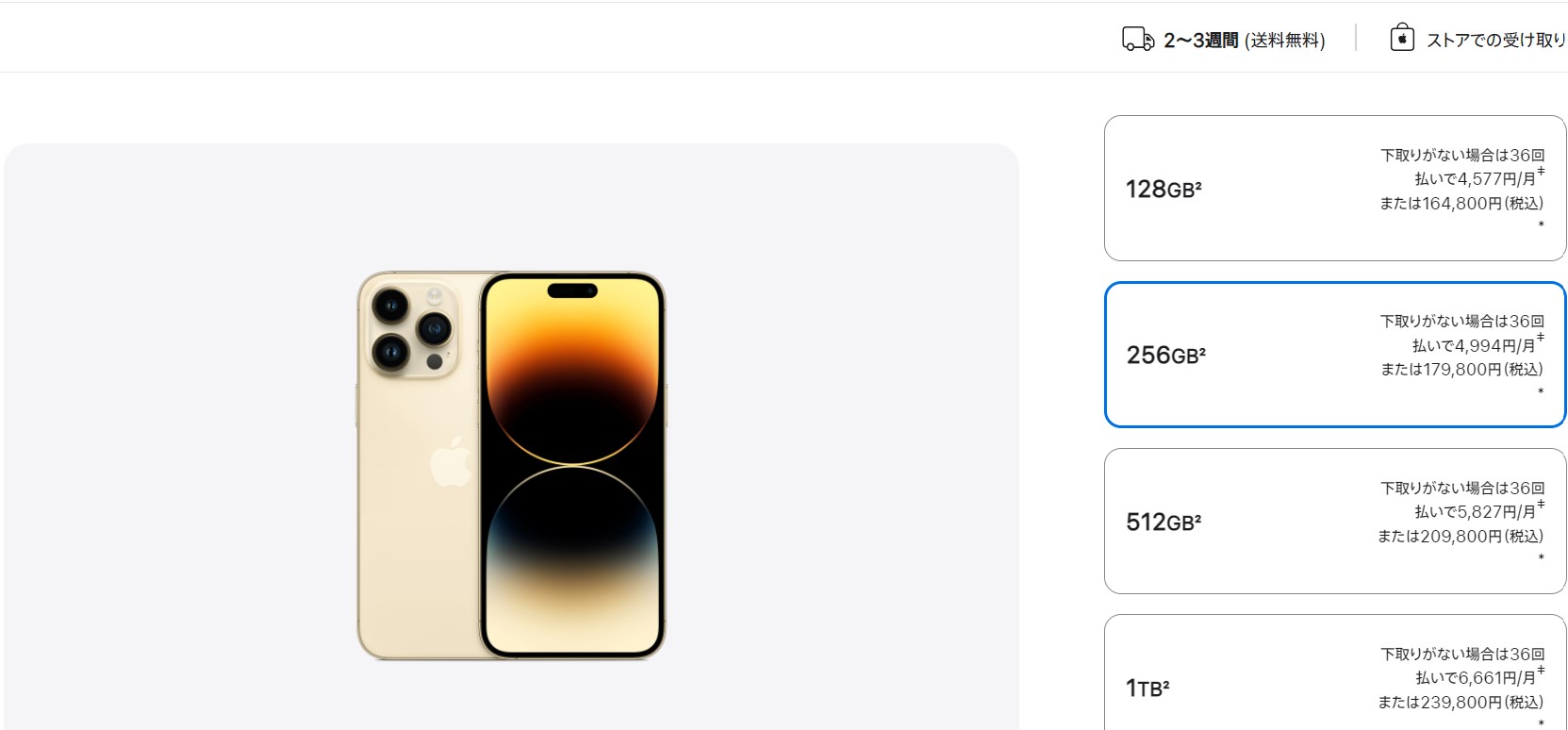Click the delivery truck icon
The height and width of the screenshot is (730, 1568).
pos(1138,39)
